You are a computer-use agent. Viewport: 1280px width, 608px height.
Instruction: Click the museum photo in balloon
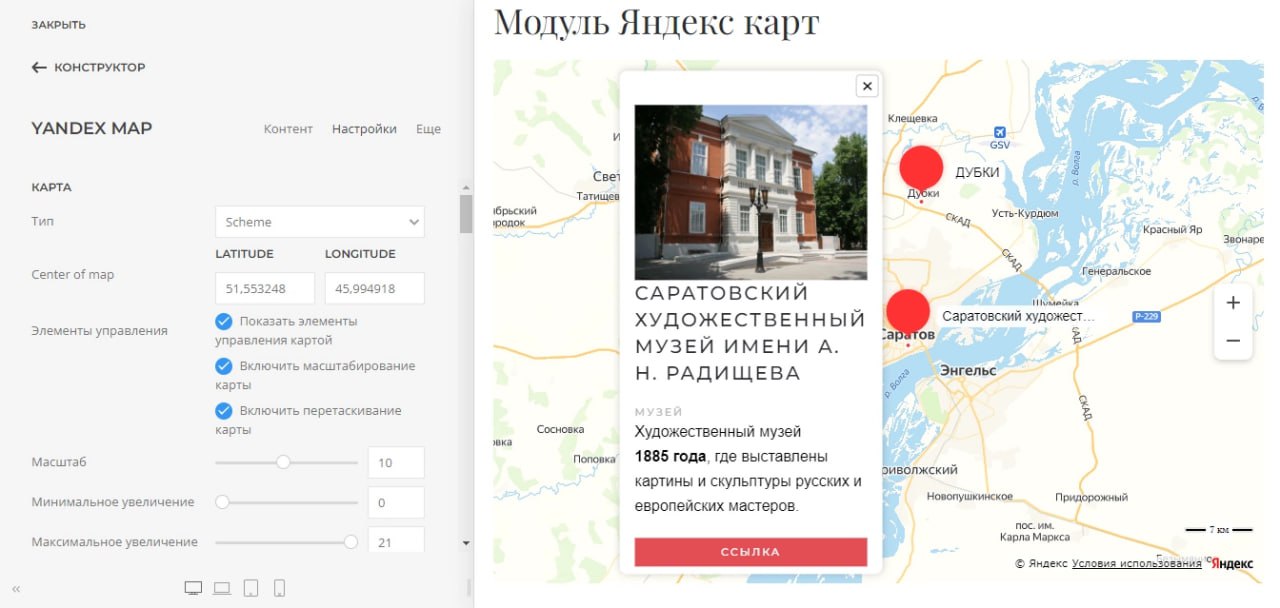click(751, 192)
